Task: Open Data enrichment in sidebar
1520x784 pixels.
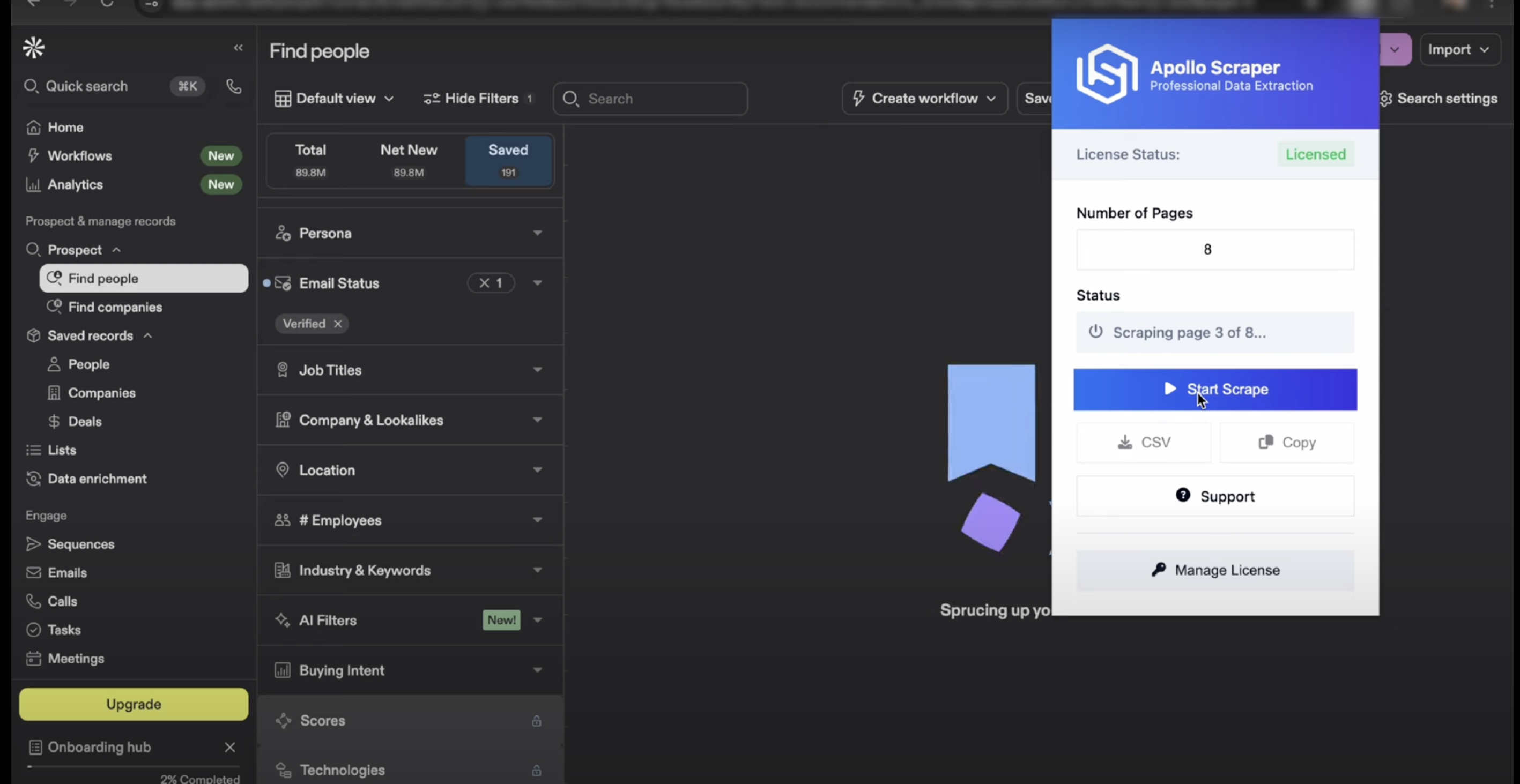Action: 97,479
